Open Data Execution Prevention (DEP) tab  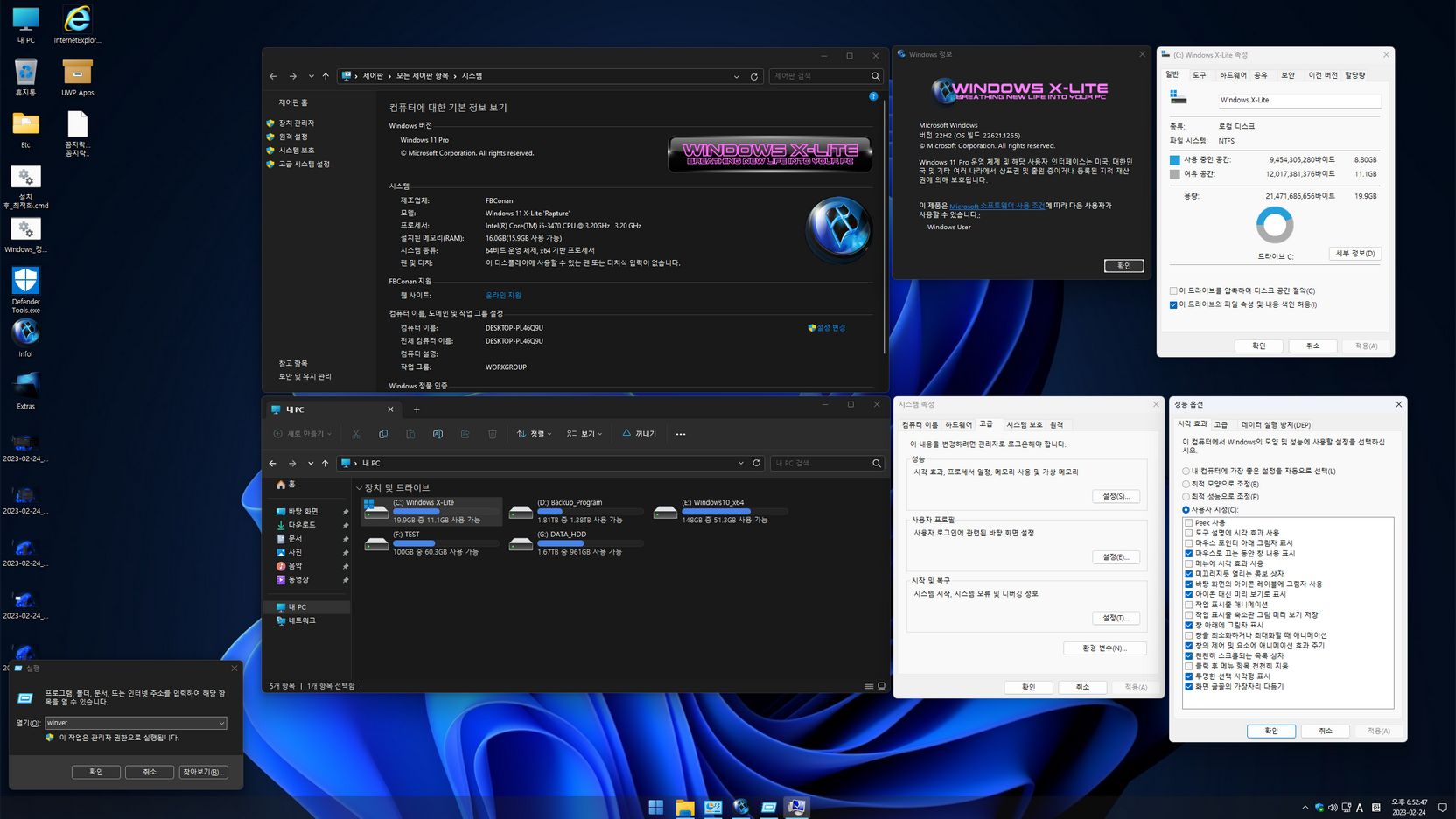pos(1276,425)
